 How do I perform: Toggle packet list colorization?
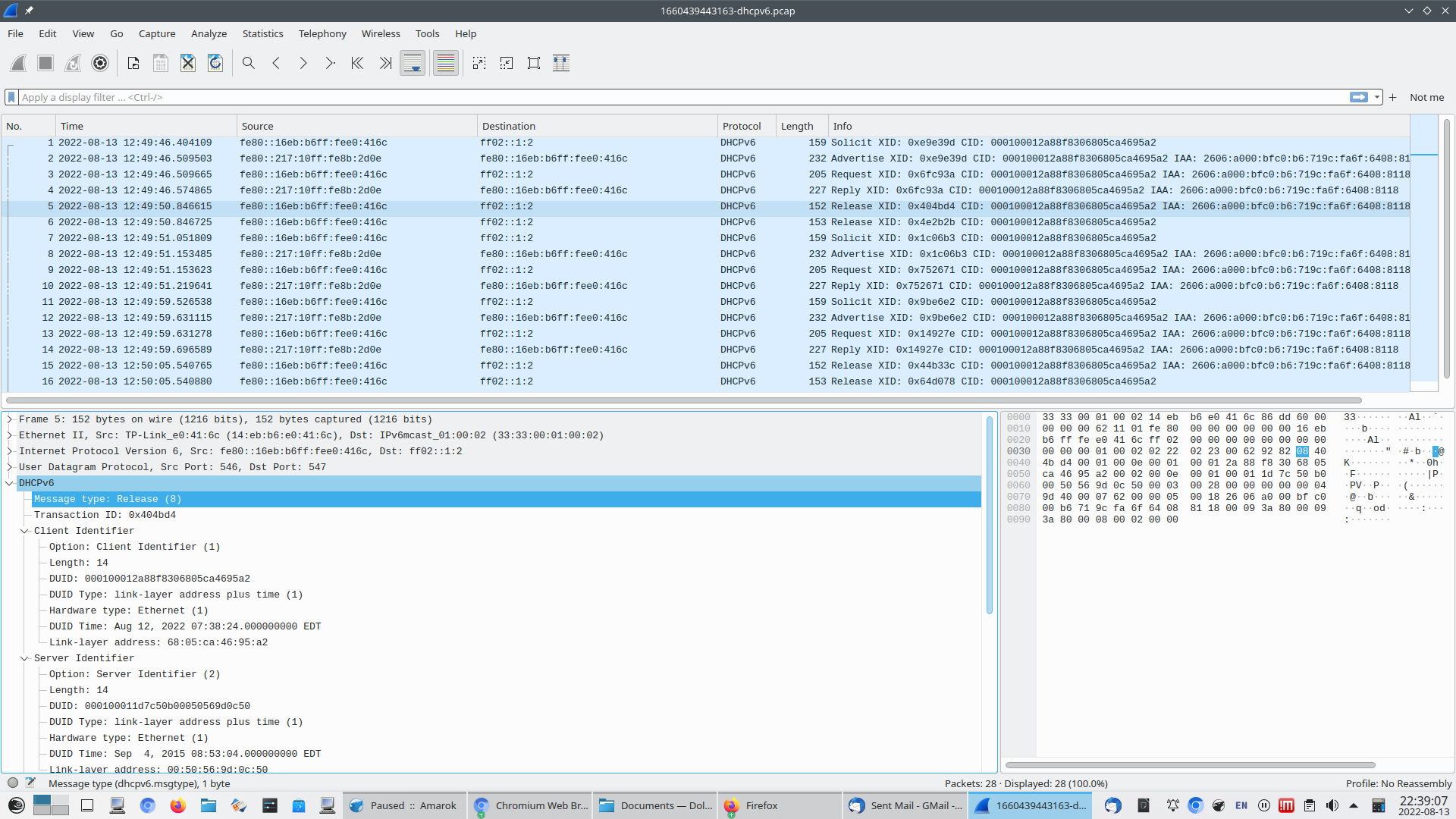click(446, 63)
